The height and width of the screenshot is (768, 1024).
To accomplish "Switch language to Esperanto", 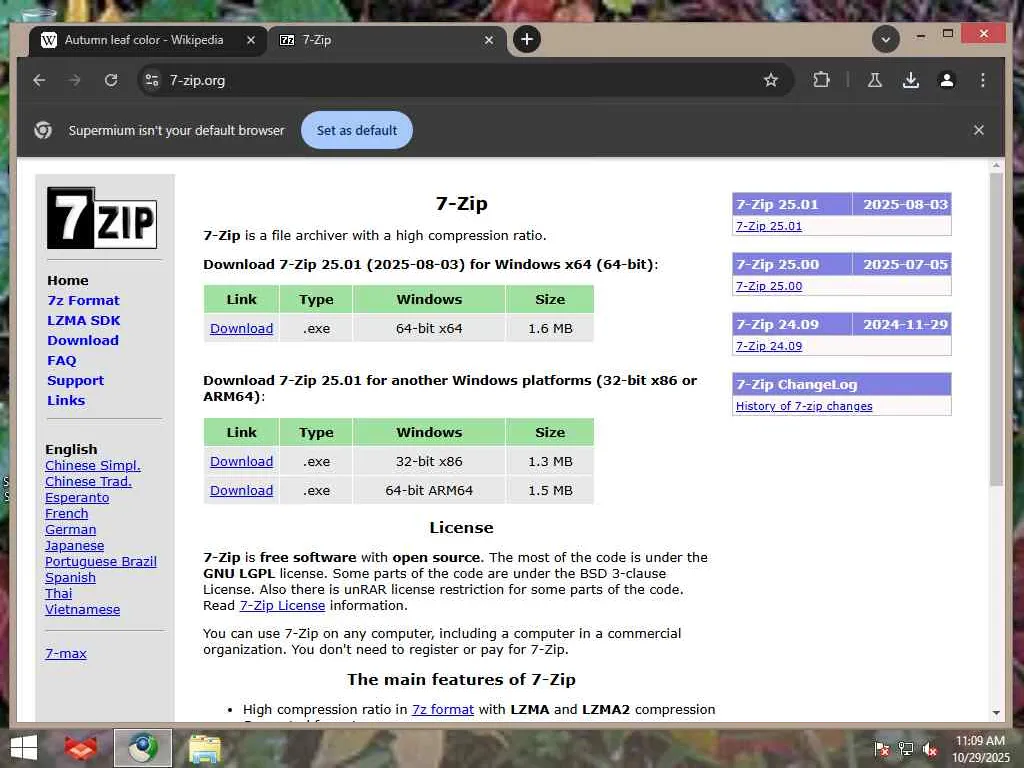I will tap(77, 498).
